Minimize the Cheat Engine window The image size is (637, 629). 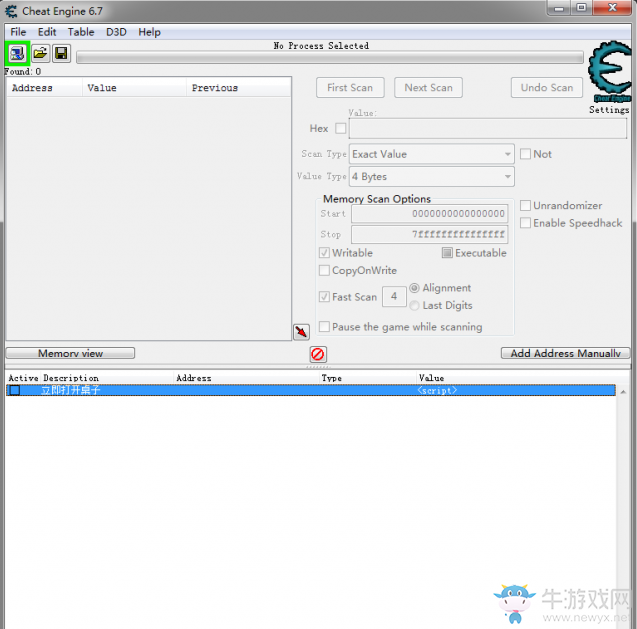[559, 8]
